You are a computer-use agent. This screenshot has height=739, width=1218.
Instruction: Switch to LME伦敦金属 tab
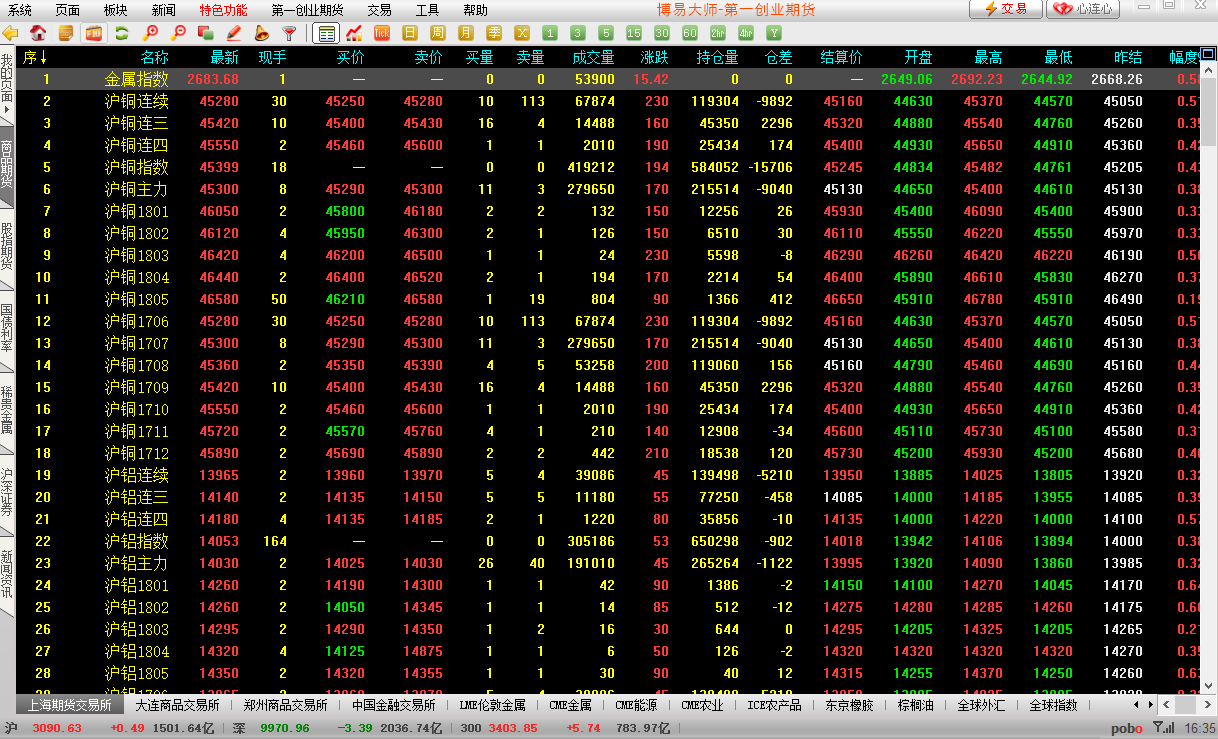492,705
